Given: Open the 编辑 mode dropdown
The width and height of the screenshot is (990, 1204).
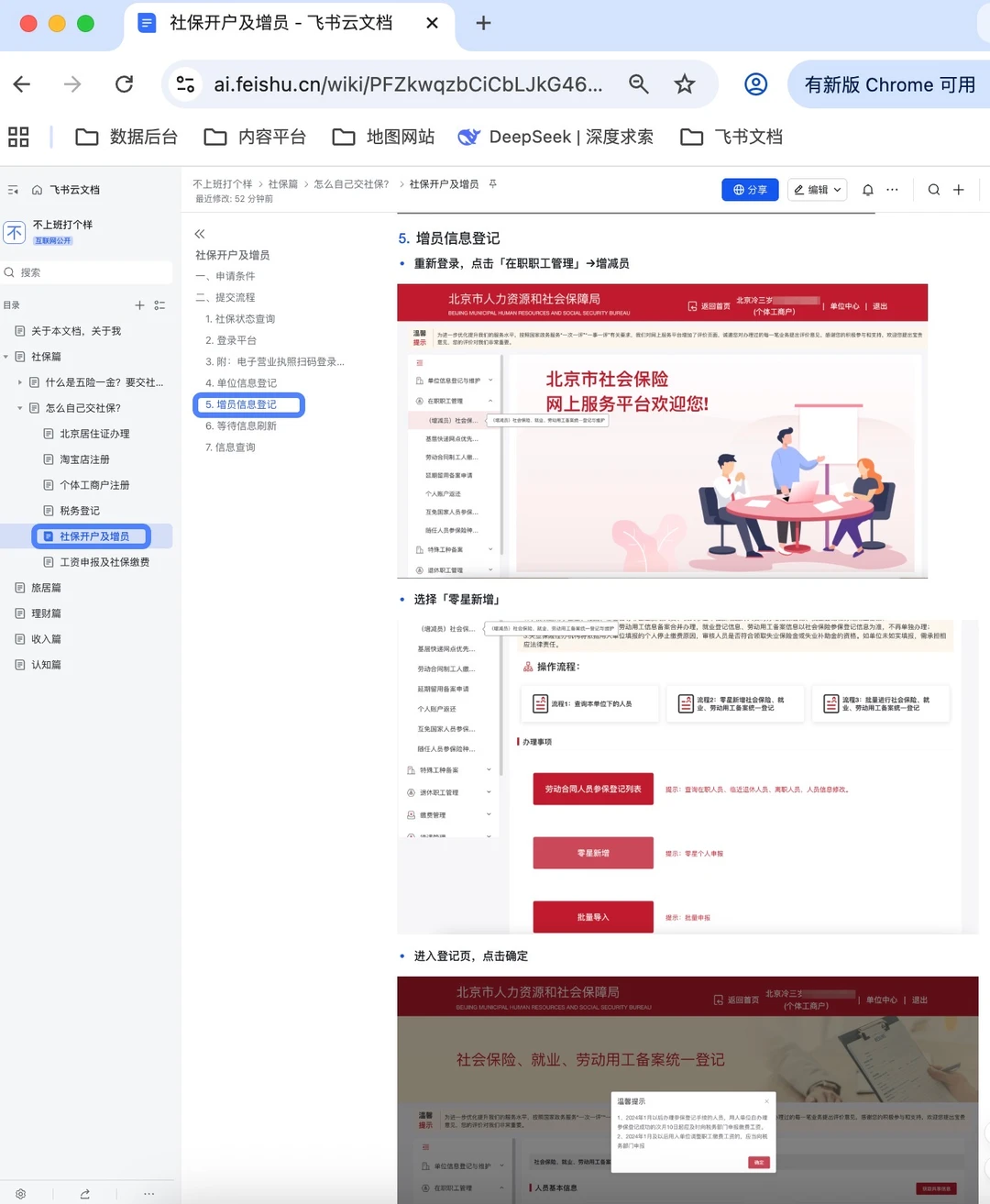Looking at the screenshot, I should tap(818, 190).
